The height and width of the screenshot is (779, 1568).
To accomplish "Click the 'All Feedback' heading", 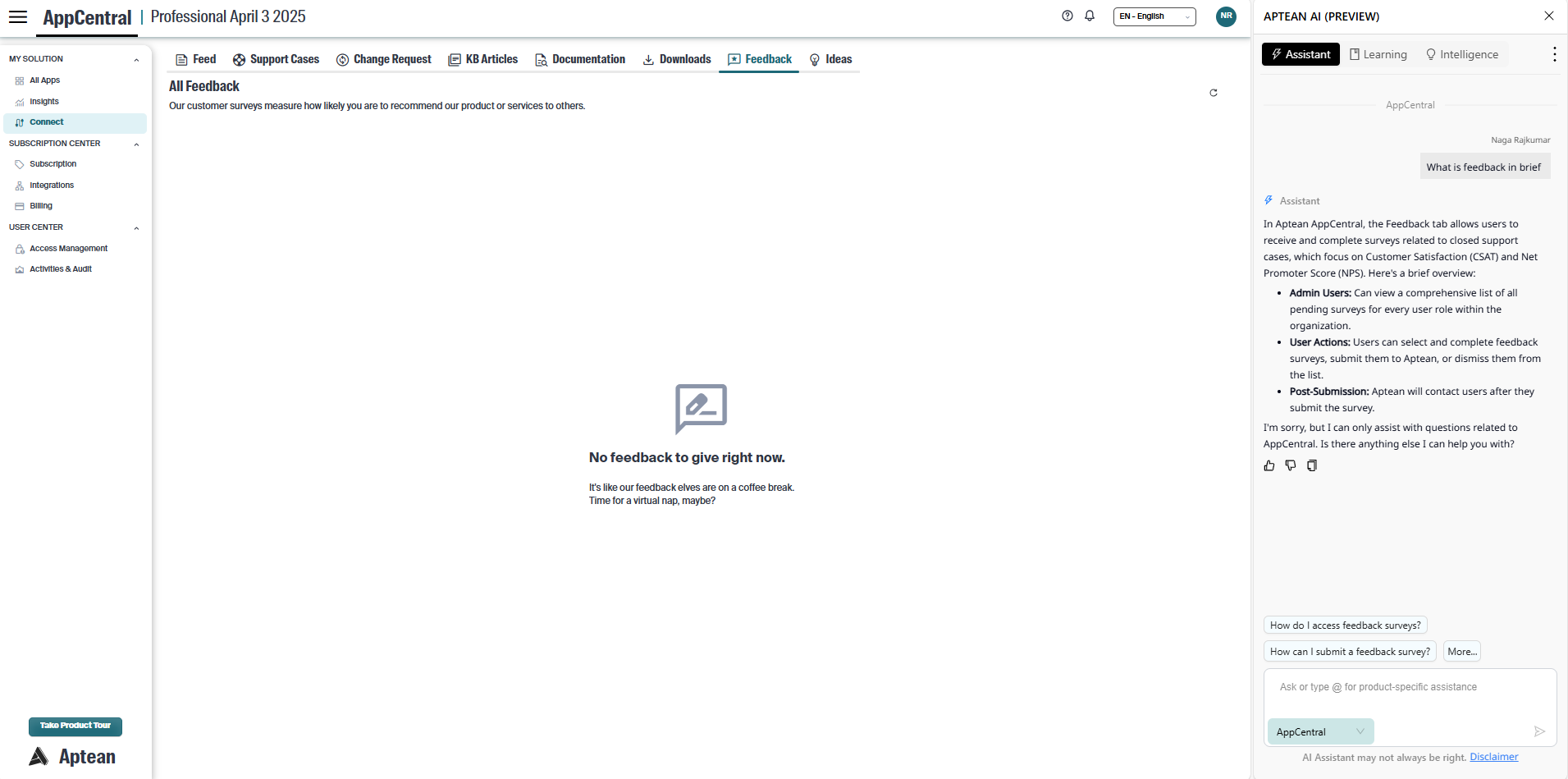I will (x=204, y=86).
